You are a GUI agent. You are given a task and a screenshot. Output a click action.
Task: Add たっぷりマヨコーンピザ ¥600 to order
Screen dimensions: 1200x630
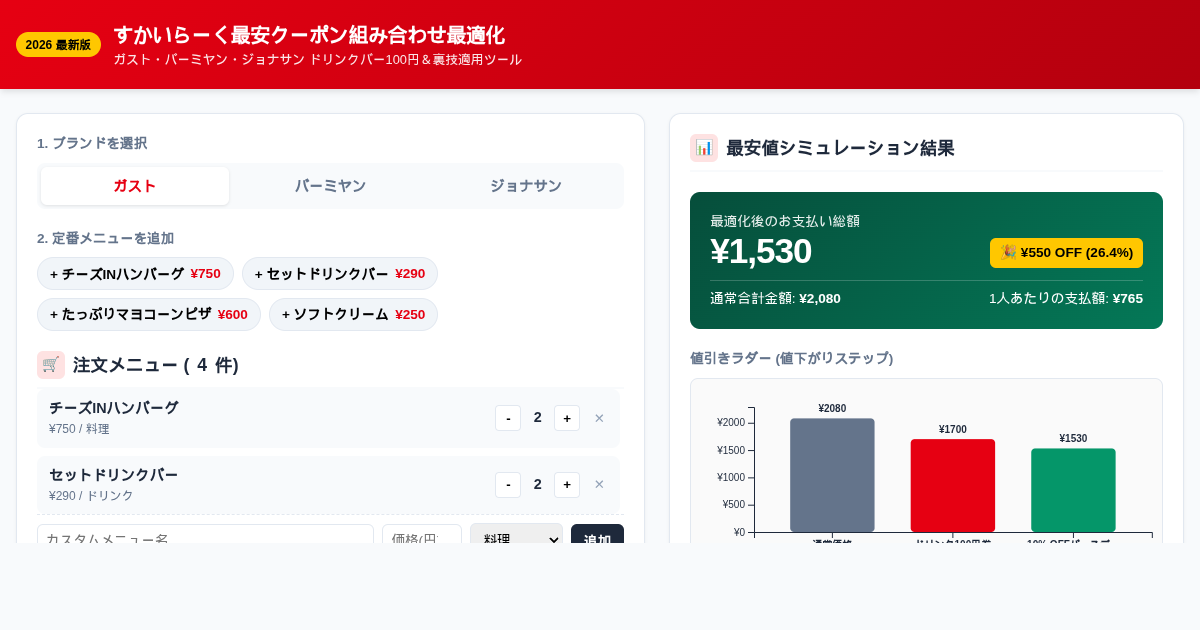149,314
